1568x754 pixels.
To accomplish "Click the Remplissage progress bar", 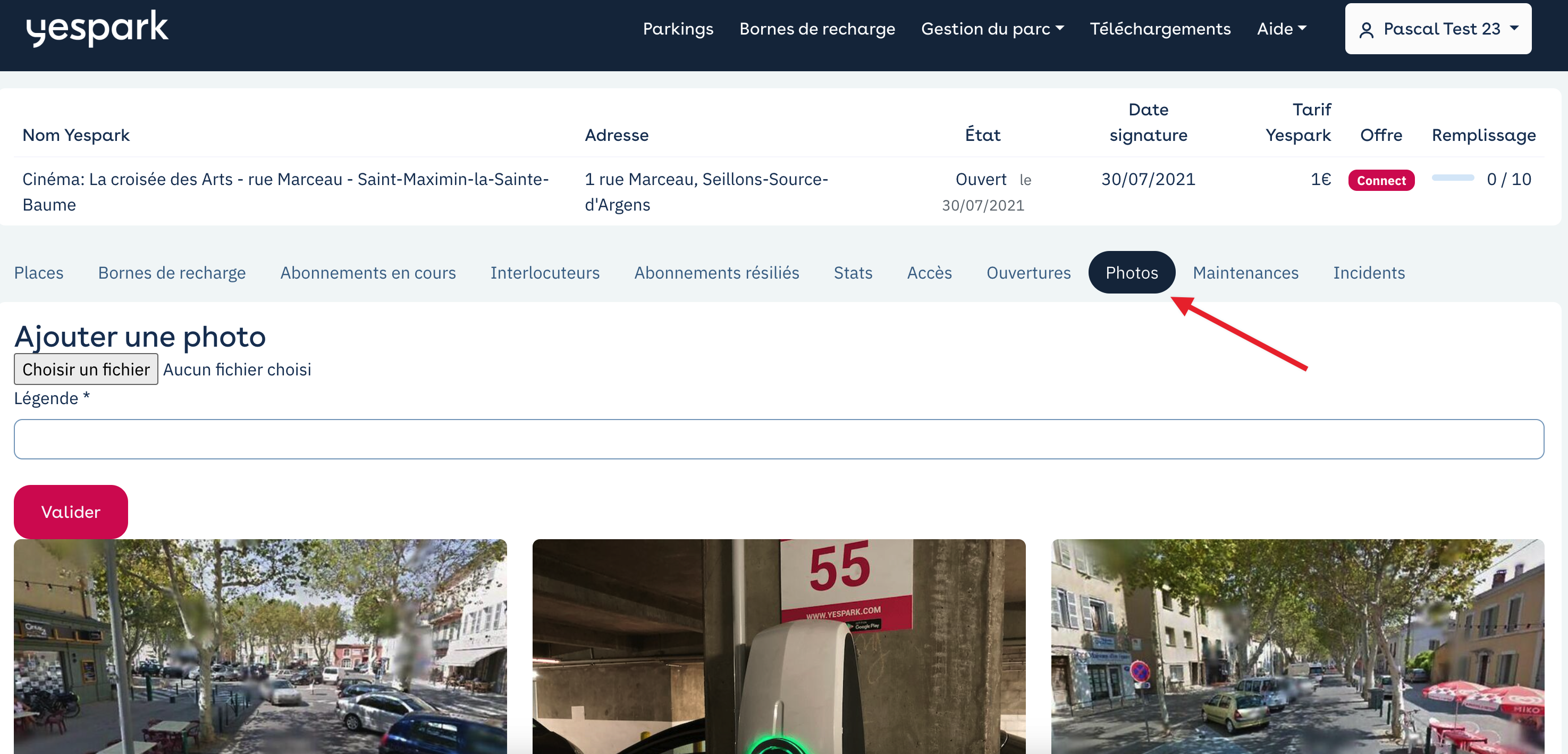I will tap(1452, 178).
